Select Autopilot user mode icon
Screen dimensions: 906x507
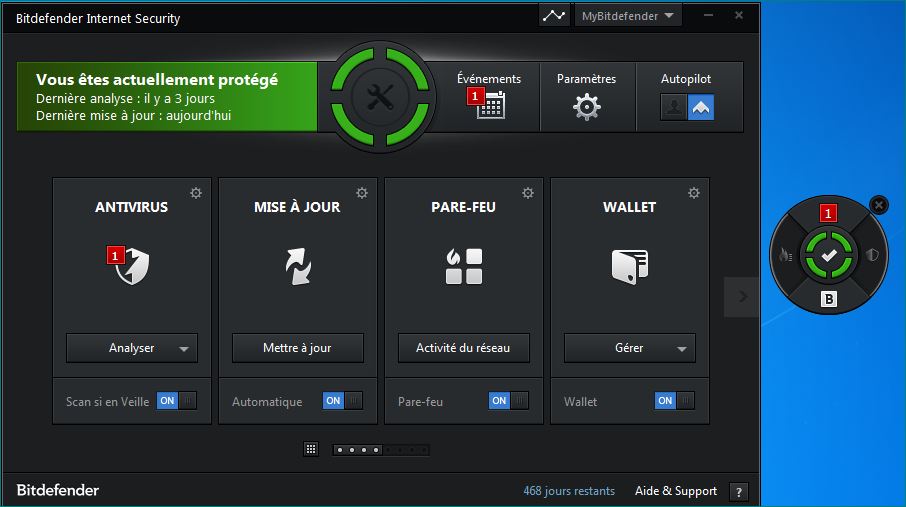point(674,107)
